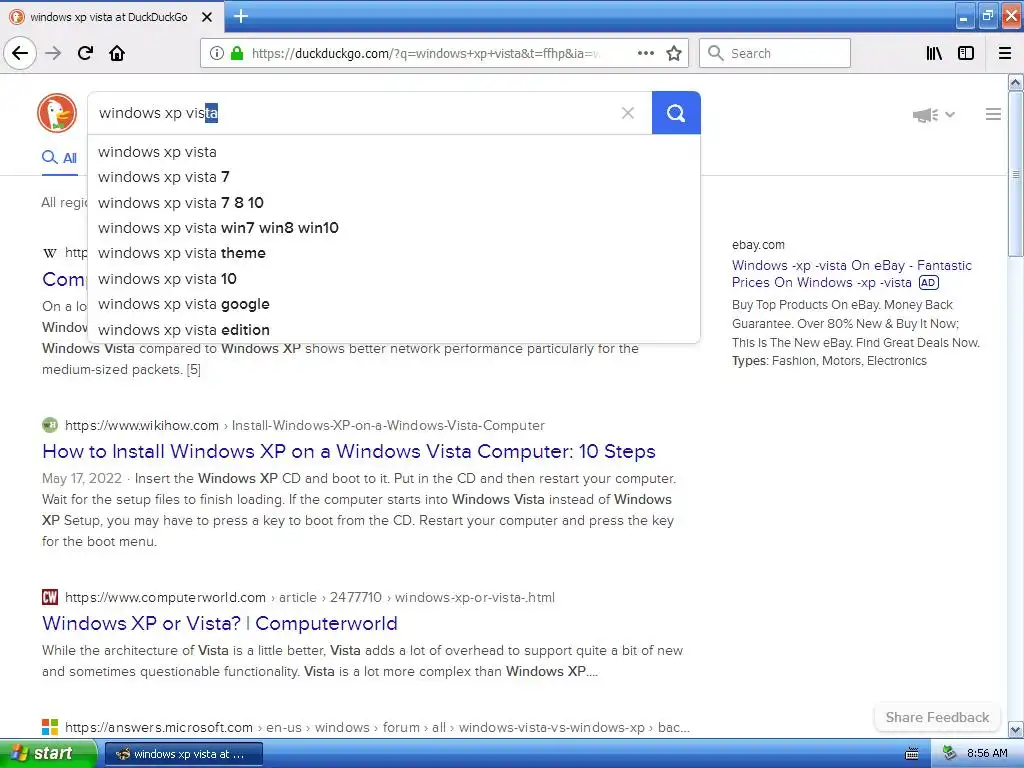Screen dimensions: 1024x768
Task: Close the DuckDuckGo tab
Action: tap(207, 17)
